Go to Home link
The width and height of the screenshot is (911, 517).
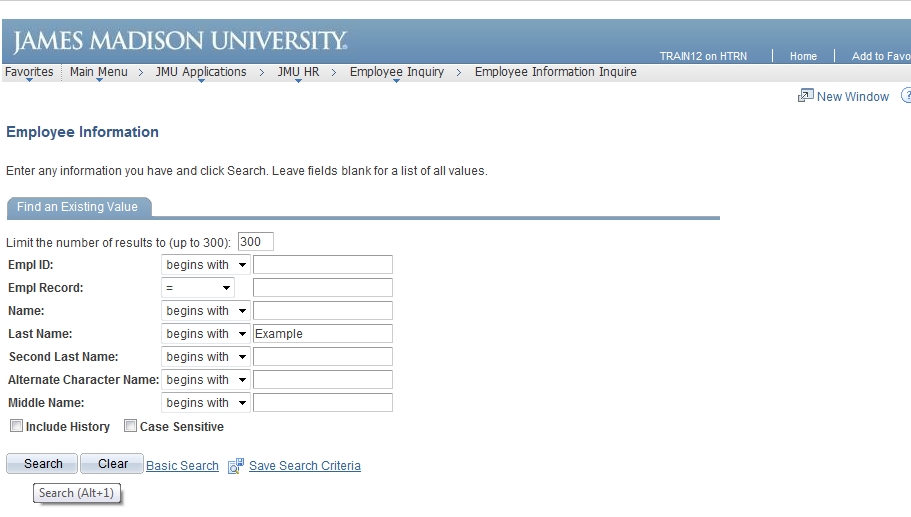coord(803,56)
